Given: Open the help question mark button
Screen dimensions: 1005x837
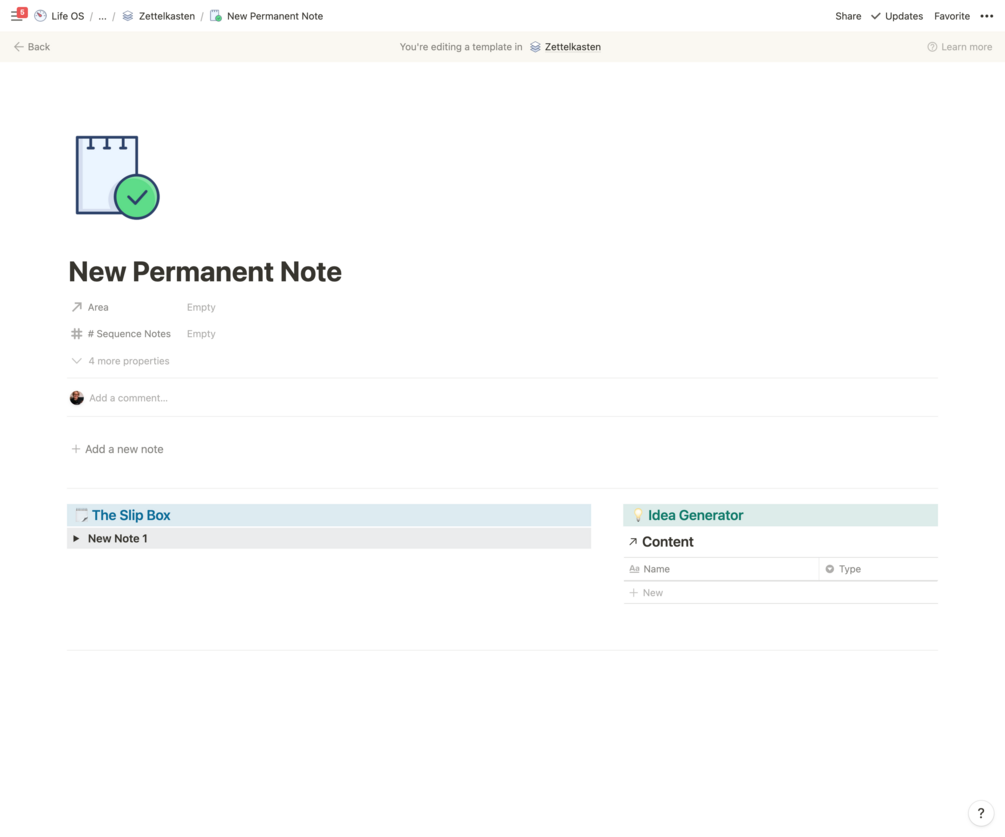Looking at the screenshot, I should (981, 813).
